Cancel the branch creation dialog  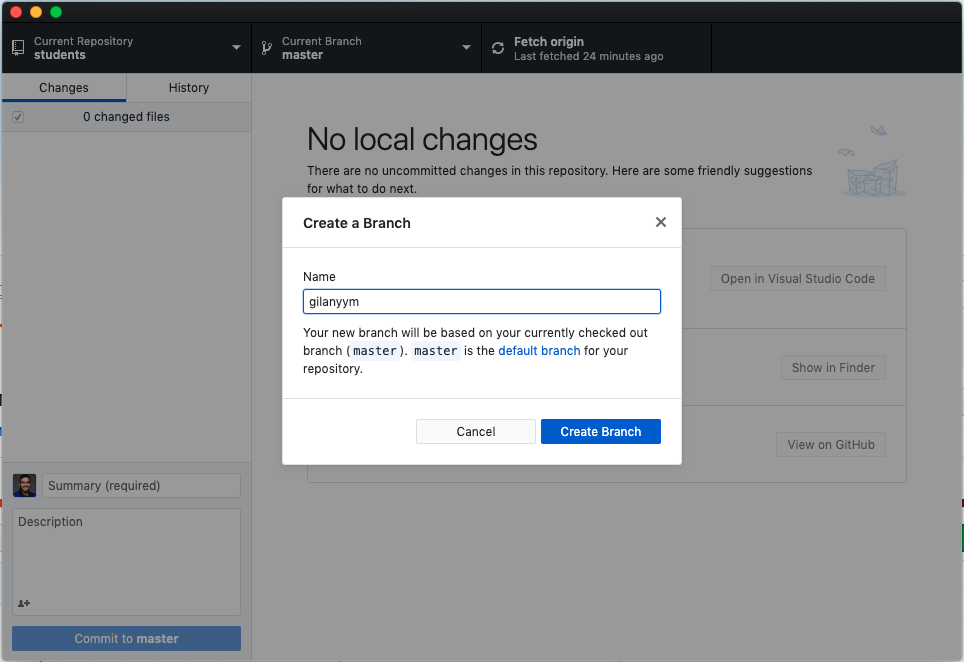tap(475, 431)
